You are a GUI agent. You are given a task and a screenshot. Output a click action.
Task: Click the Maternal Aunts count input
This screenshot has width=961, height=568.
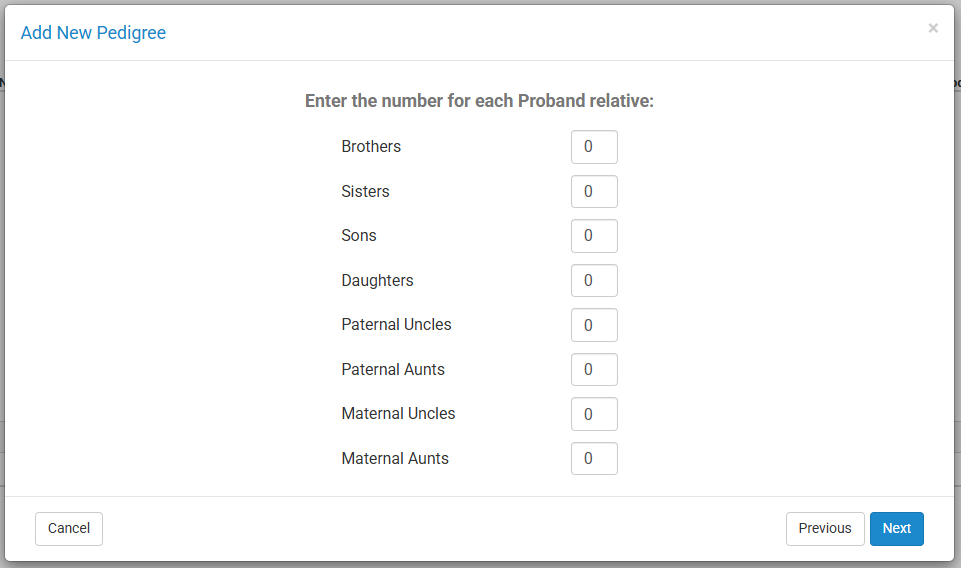click(594, 458)
